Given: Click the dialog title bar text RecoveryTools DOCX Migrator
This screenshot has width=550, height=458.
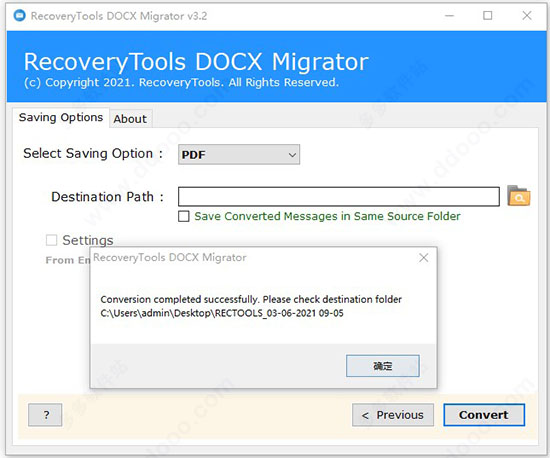Looking at the screenshot, I should [x=170, y=257].
